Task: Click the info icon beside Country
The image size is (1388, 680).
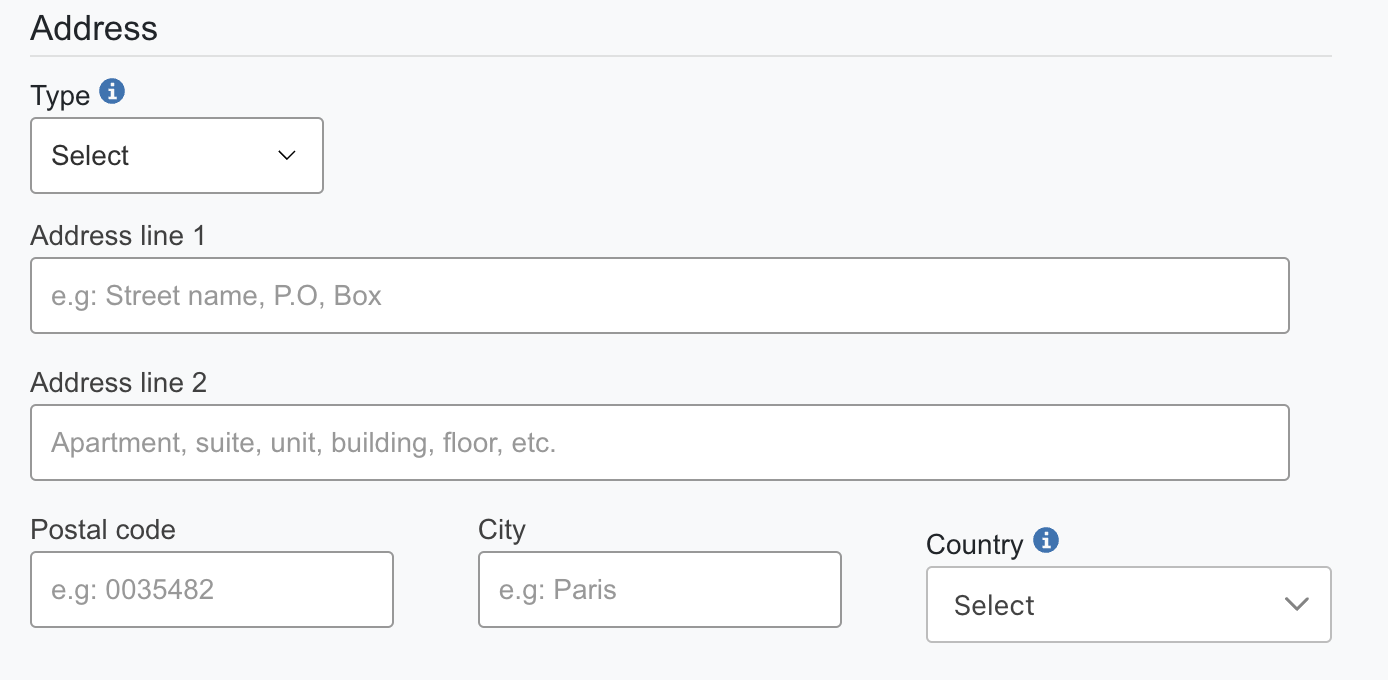Action: click(1046, 541)
